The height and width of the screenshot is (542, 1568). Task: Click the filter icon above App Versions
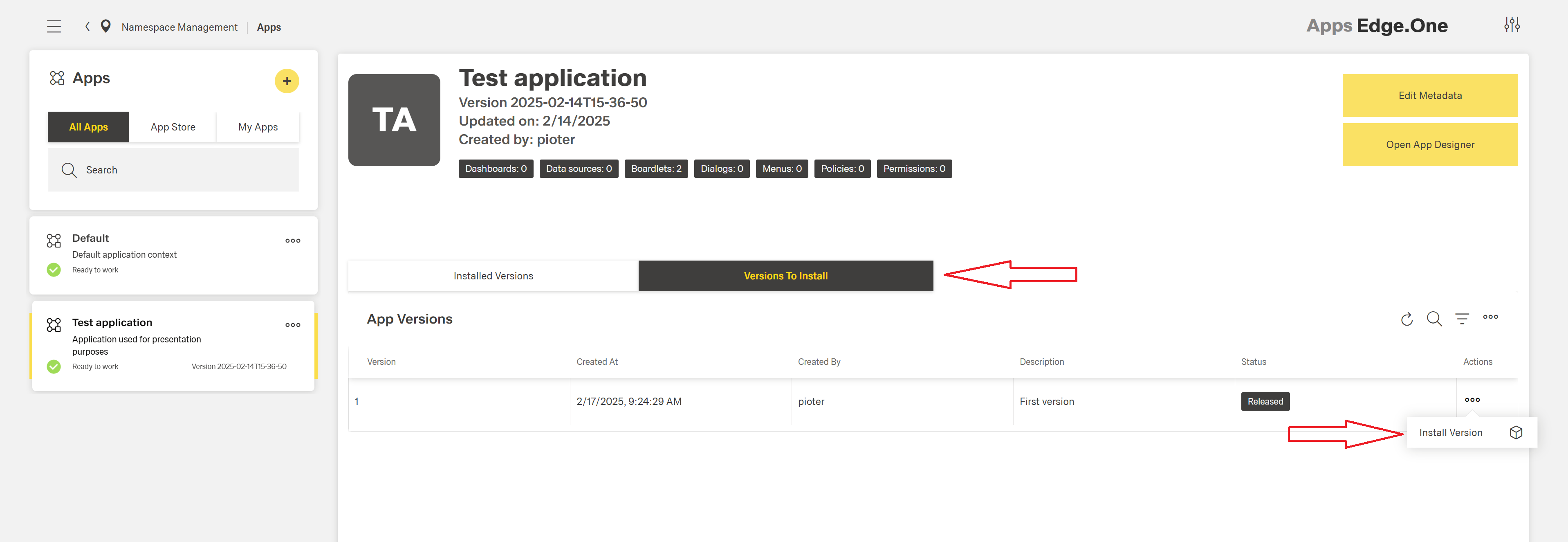(1463, 319)
